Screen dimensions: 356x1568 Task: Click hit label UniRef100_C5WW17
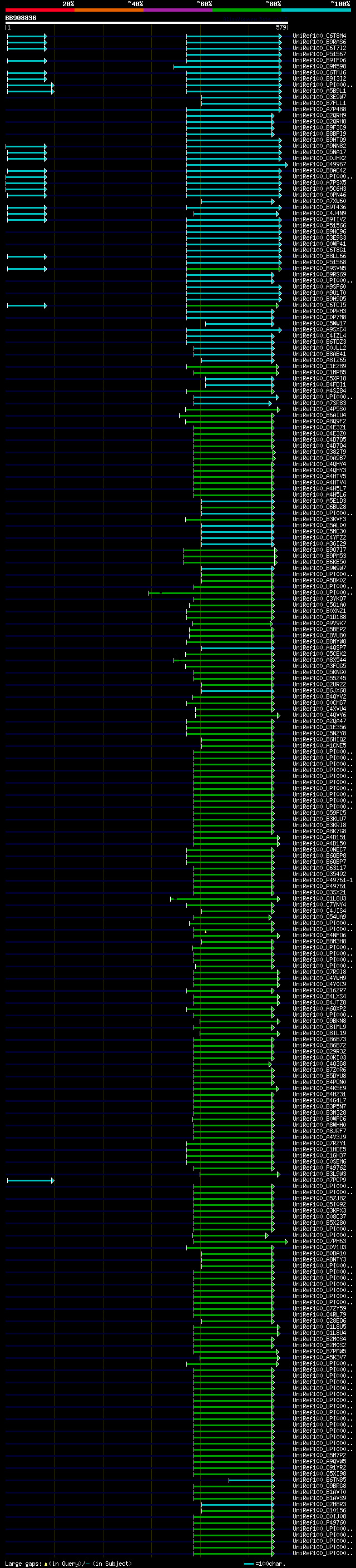click(x=319, y=324)
